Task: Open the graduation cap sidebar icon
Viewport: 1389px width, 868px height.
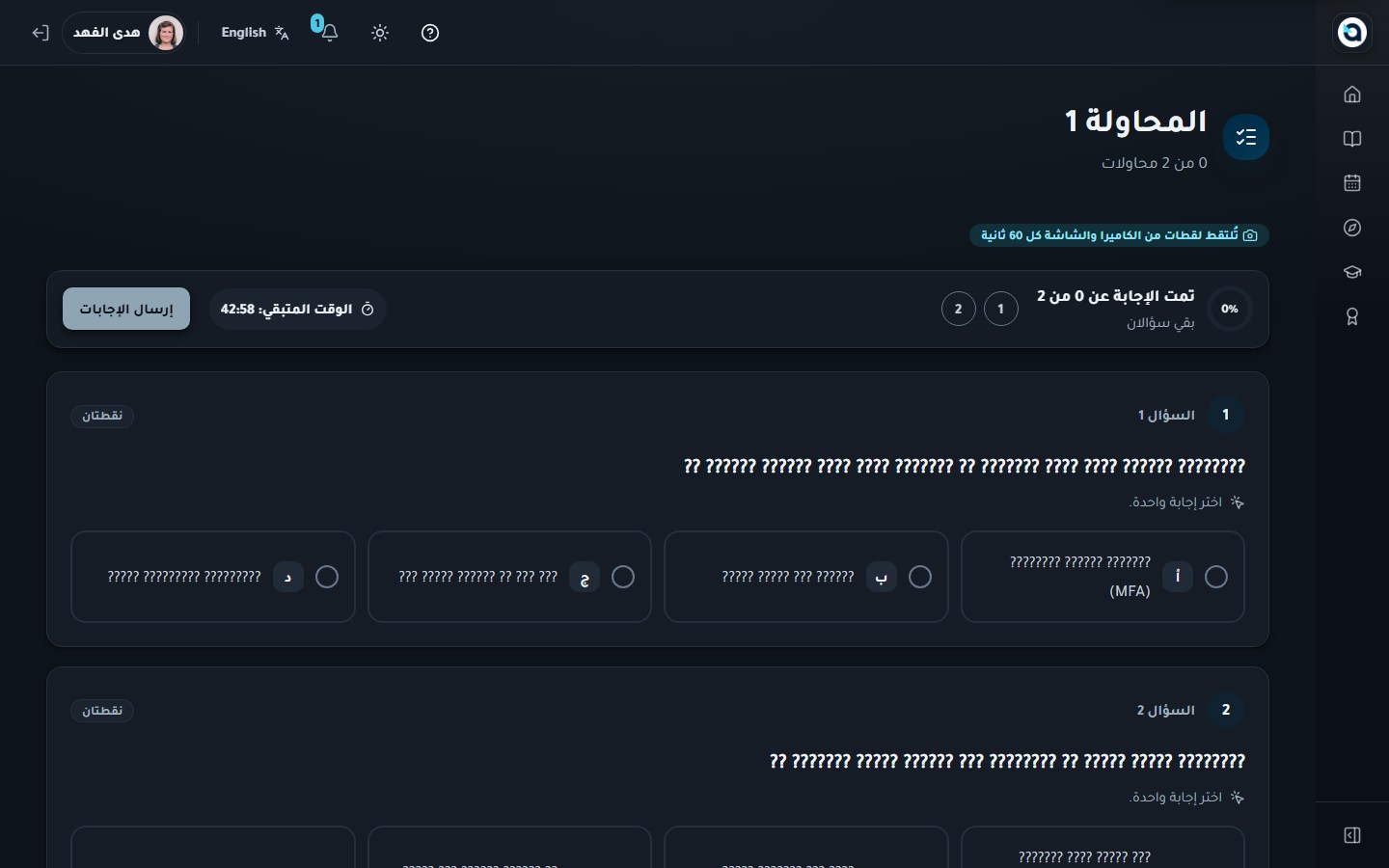Action: (1352, 272)
